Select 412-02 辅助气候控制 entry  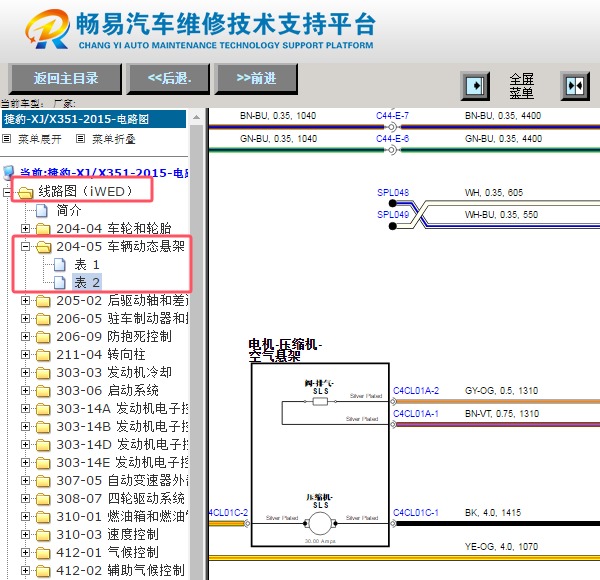121,570
